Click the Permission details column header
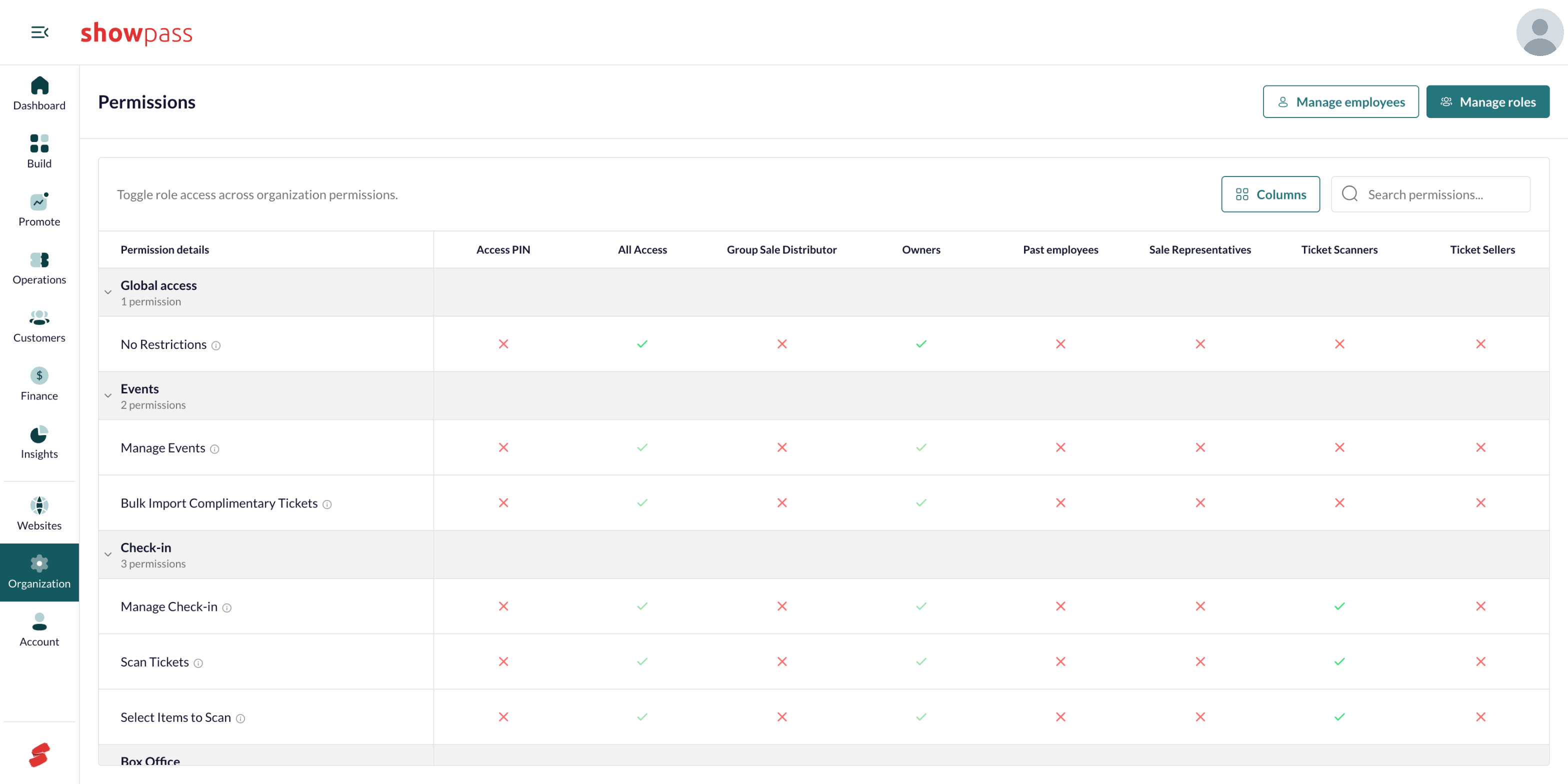The height and width of the screenshot is (784, 1568). tap(165, 249)
